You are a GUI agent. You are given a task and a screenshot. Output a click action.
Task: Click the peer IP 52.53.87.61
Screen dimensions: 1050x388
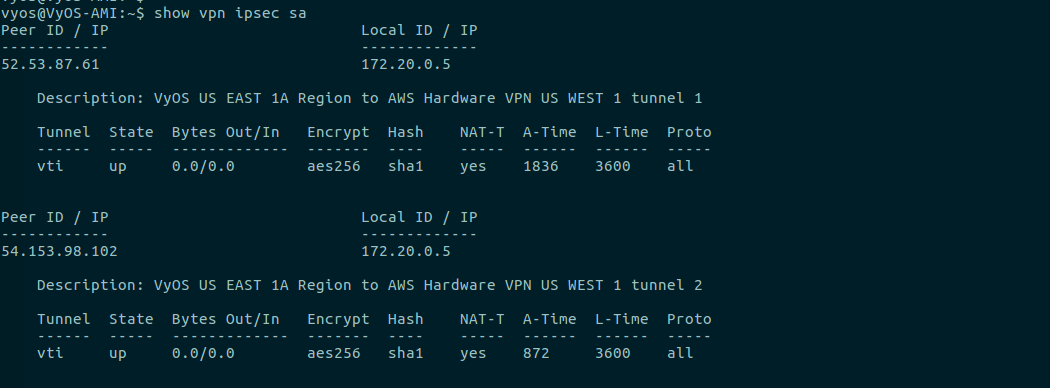pyautogui.click(x=50, y=64)
